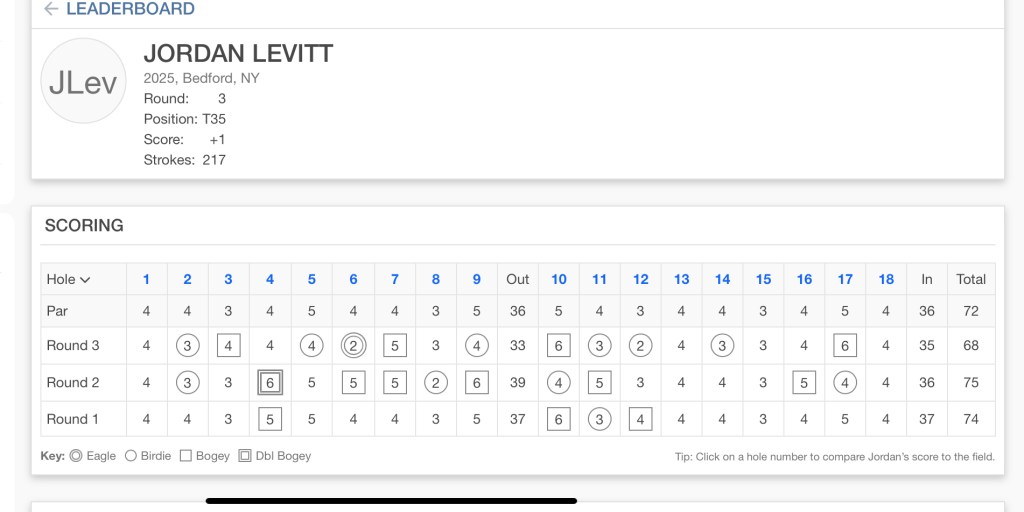Click the Eagle icon in the key
This screenshot has height=512, width=1024.
pyautogui.click(x=76, y=456)
